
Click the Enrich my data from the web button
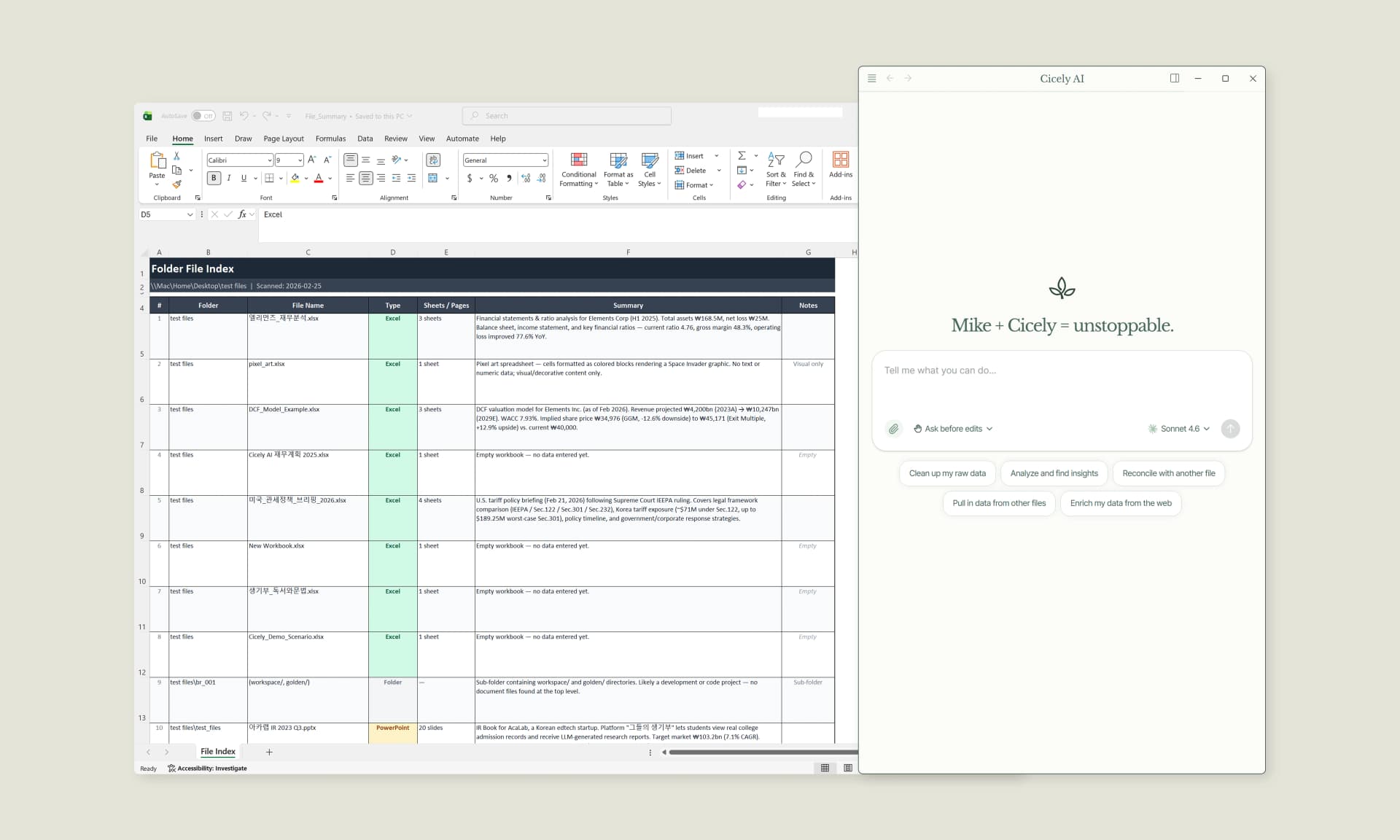tap(1121, 502)
